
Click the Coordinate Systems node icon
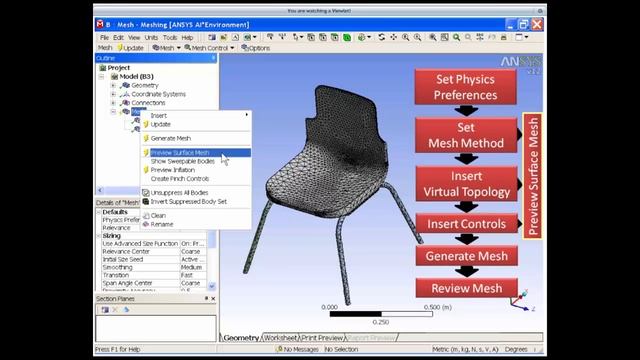pos(126,94)
